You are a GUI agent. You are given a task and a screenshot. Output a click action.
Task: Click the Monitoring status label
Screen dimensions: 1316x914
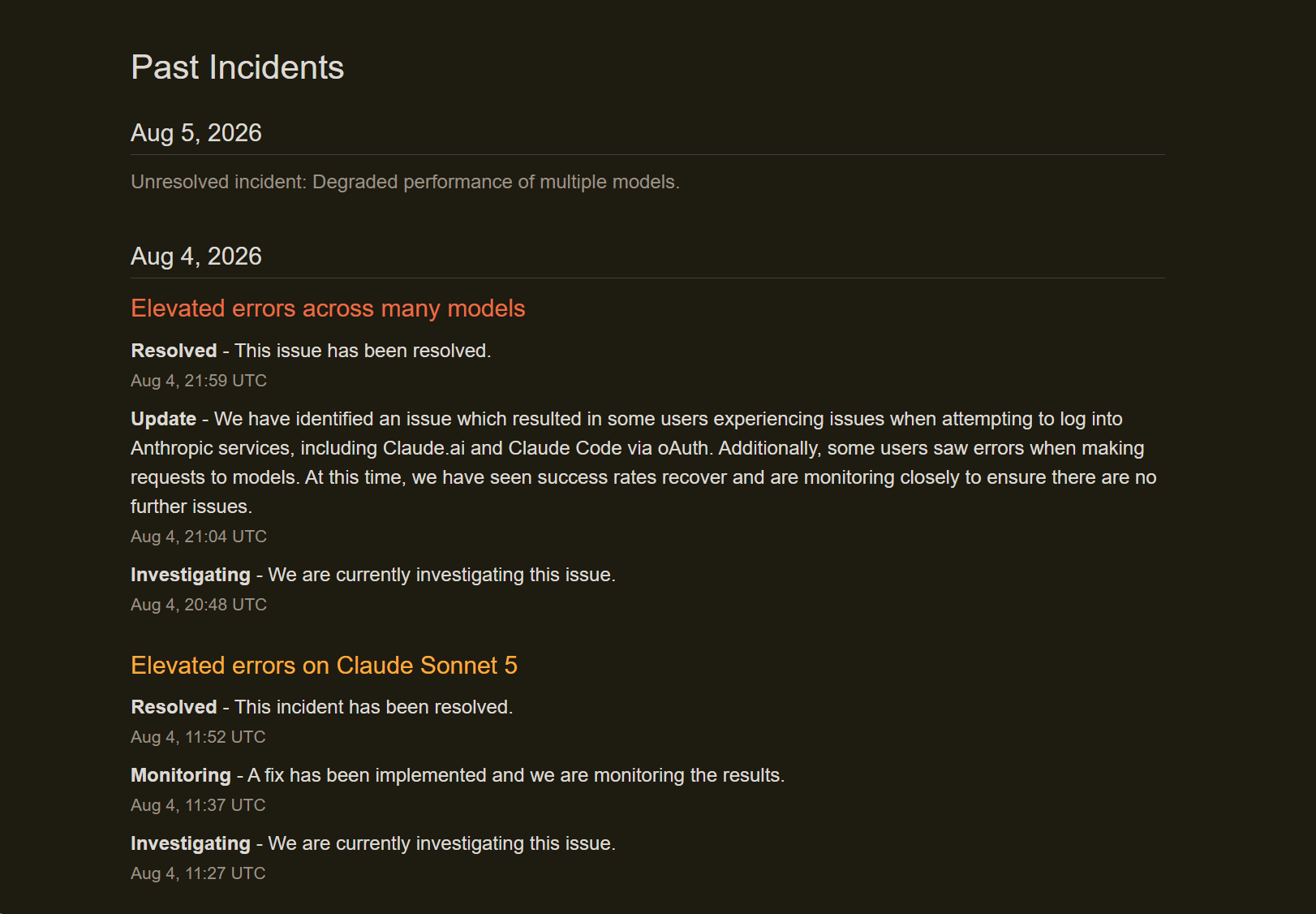pos(181,775)
